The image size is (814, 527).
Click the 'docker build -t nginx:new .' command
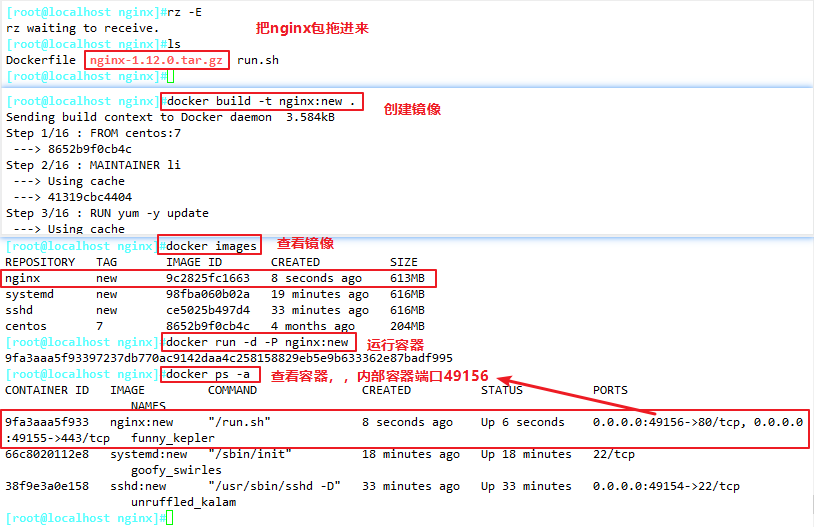tap(261, 101)
